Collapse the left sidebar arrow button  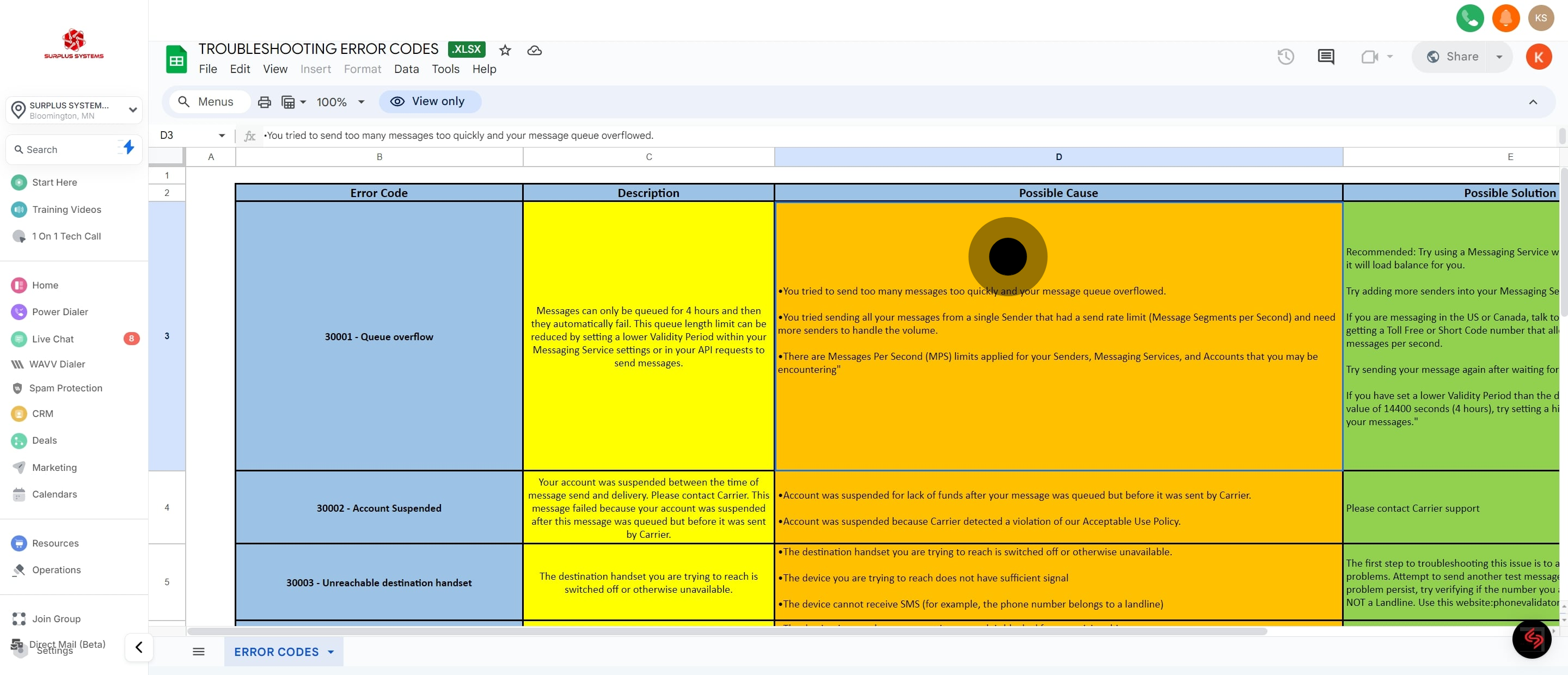pos(139,647)
